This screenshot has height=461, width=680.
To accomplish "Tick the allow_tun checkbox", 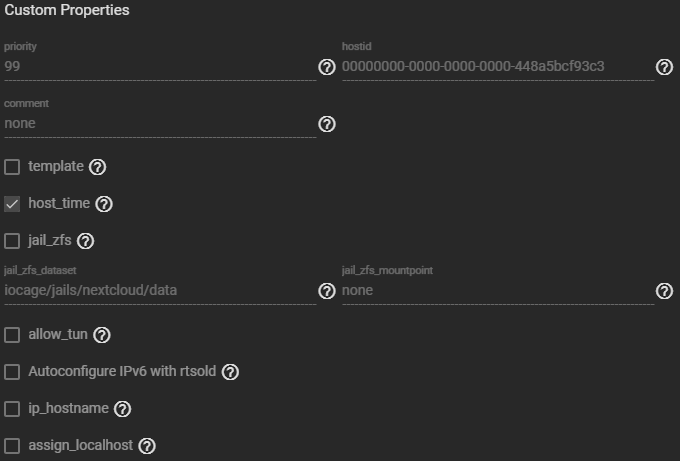I will [x=12, y=335].
